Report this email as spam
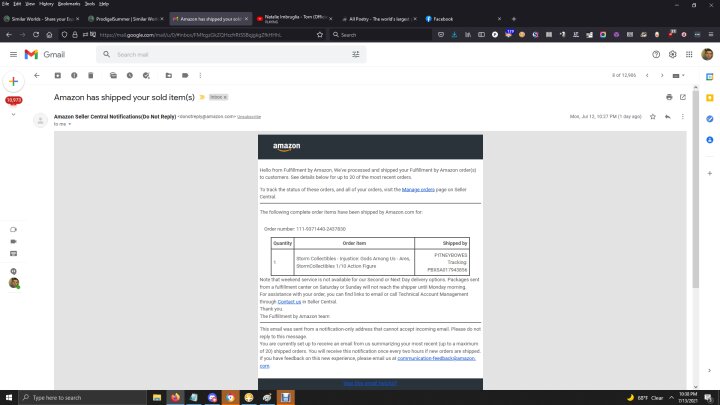 (x=74, y=75)
